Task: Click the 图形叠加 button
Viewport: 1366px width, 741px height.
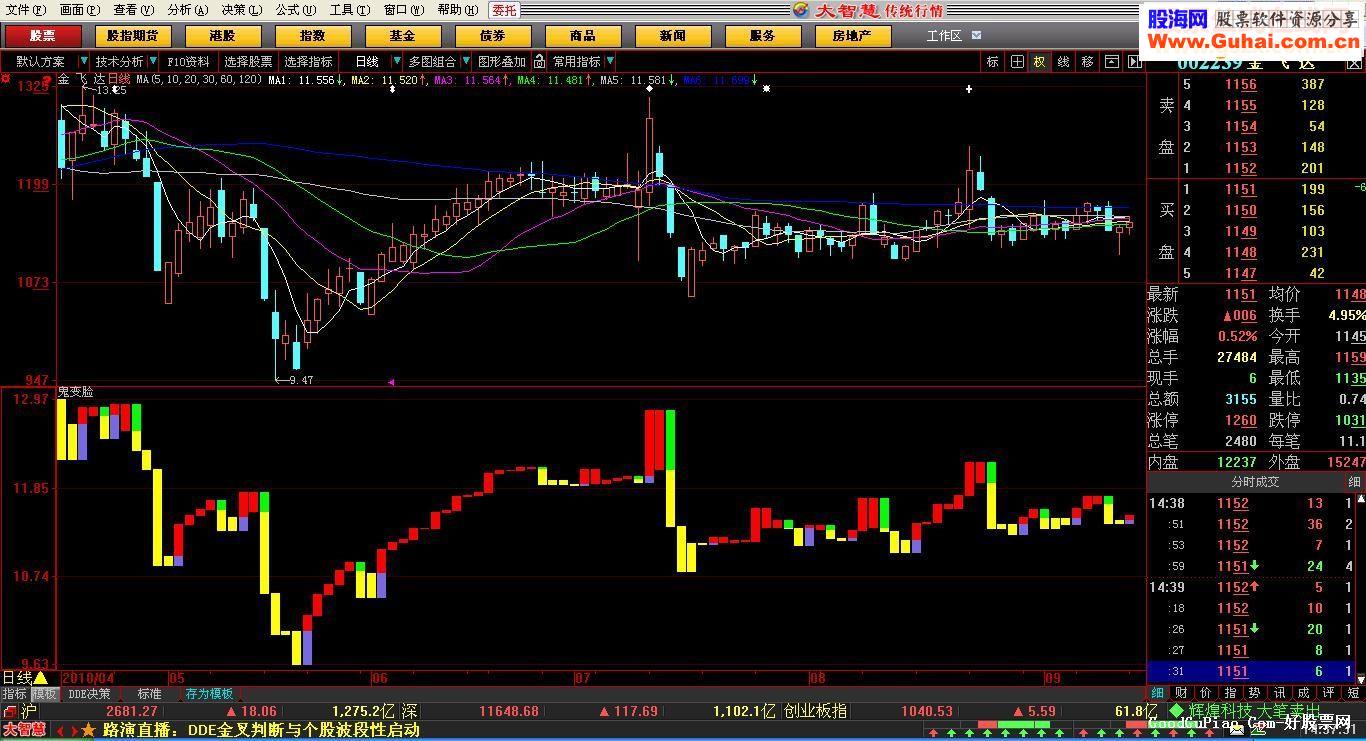Action: (x=501, y=61)
